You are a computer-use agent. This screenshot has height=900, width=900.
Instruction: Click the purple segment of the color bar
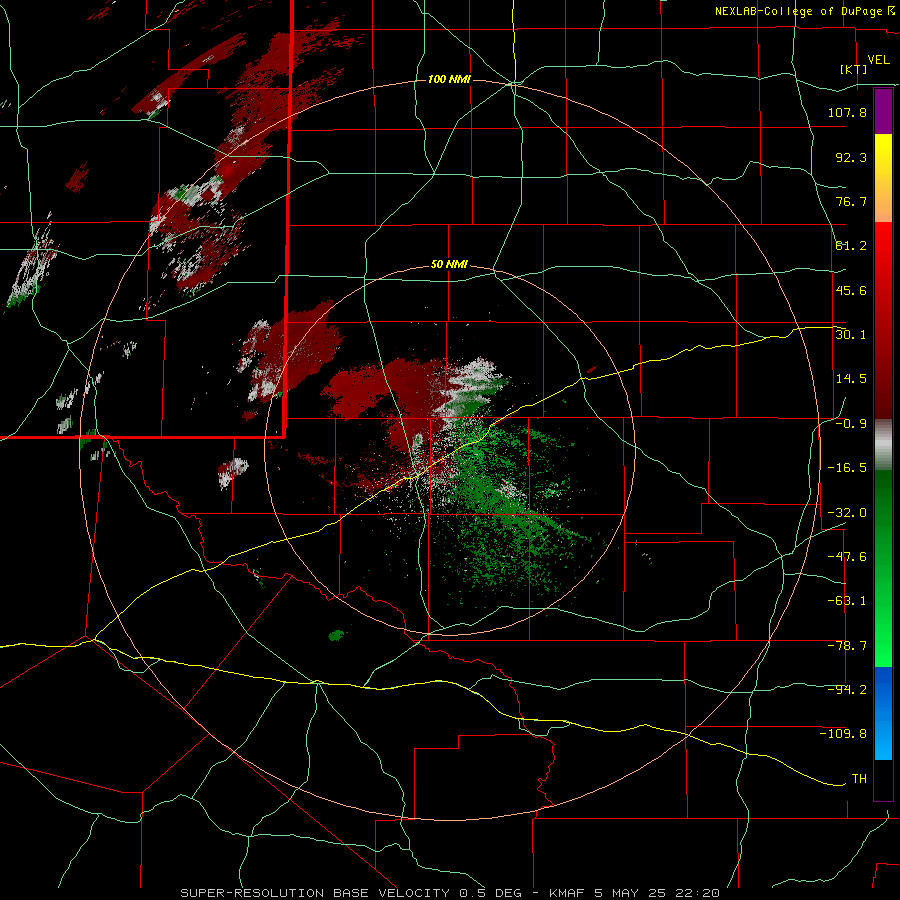click(x=883, y=111)
